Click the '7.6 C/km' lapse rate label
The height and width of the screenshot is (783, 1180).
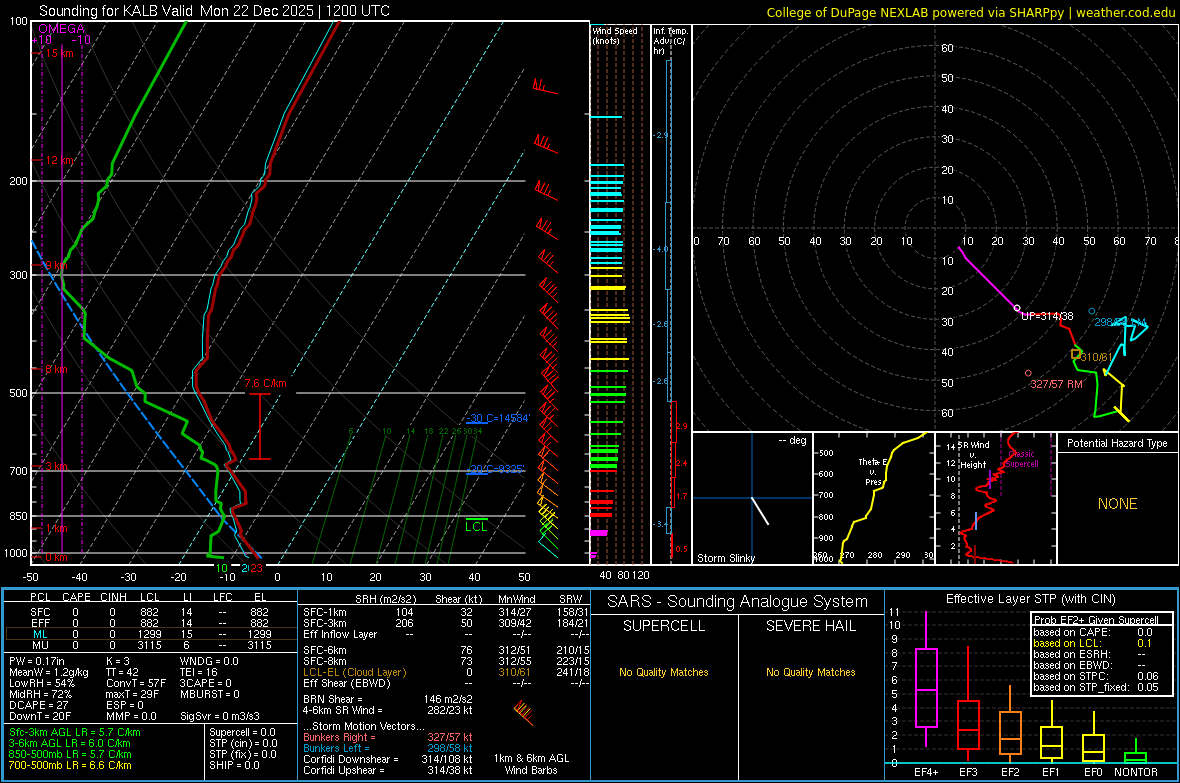265,383
